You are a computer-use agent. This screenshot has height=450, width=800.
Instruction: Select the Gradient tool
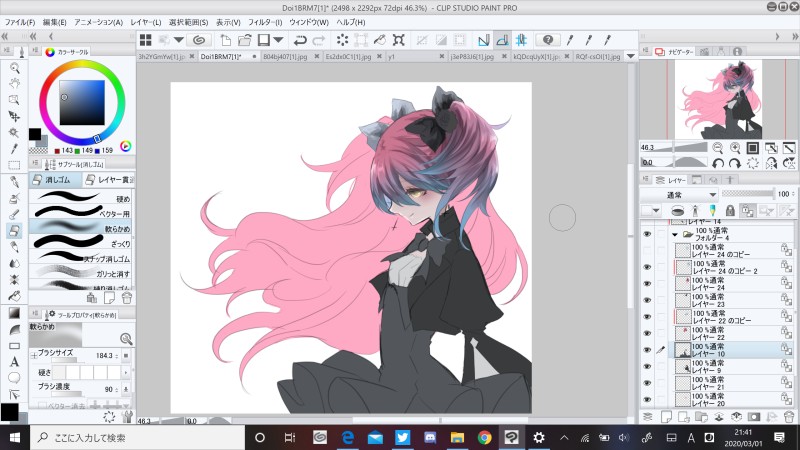14,313
